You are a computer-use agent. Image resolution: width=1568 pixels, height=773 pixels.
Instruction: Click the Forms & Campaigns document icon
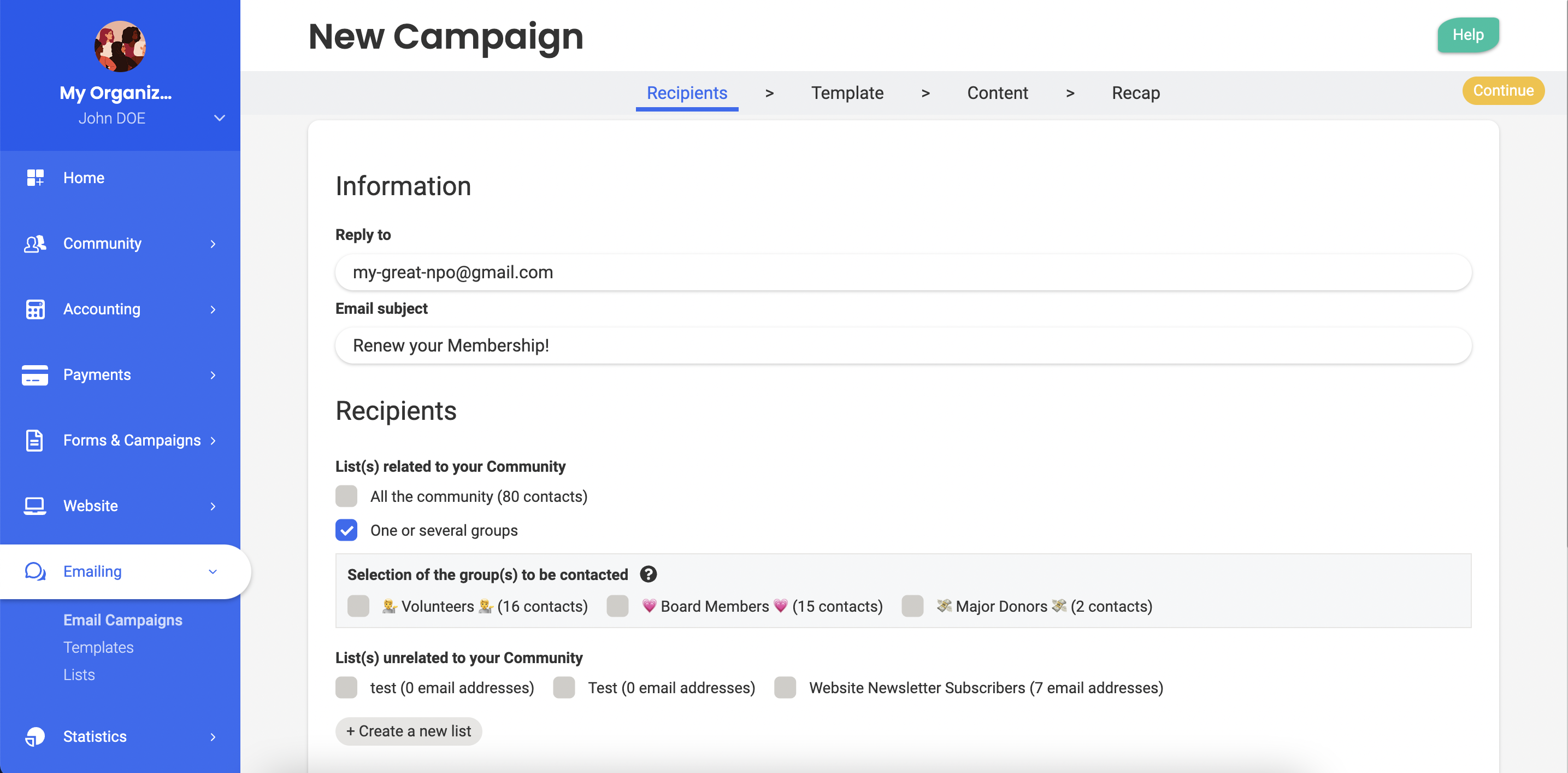(35, 441)
